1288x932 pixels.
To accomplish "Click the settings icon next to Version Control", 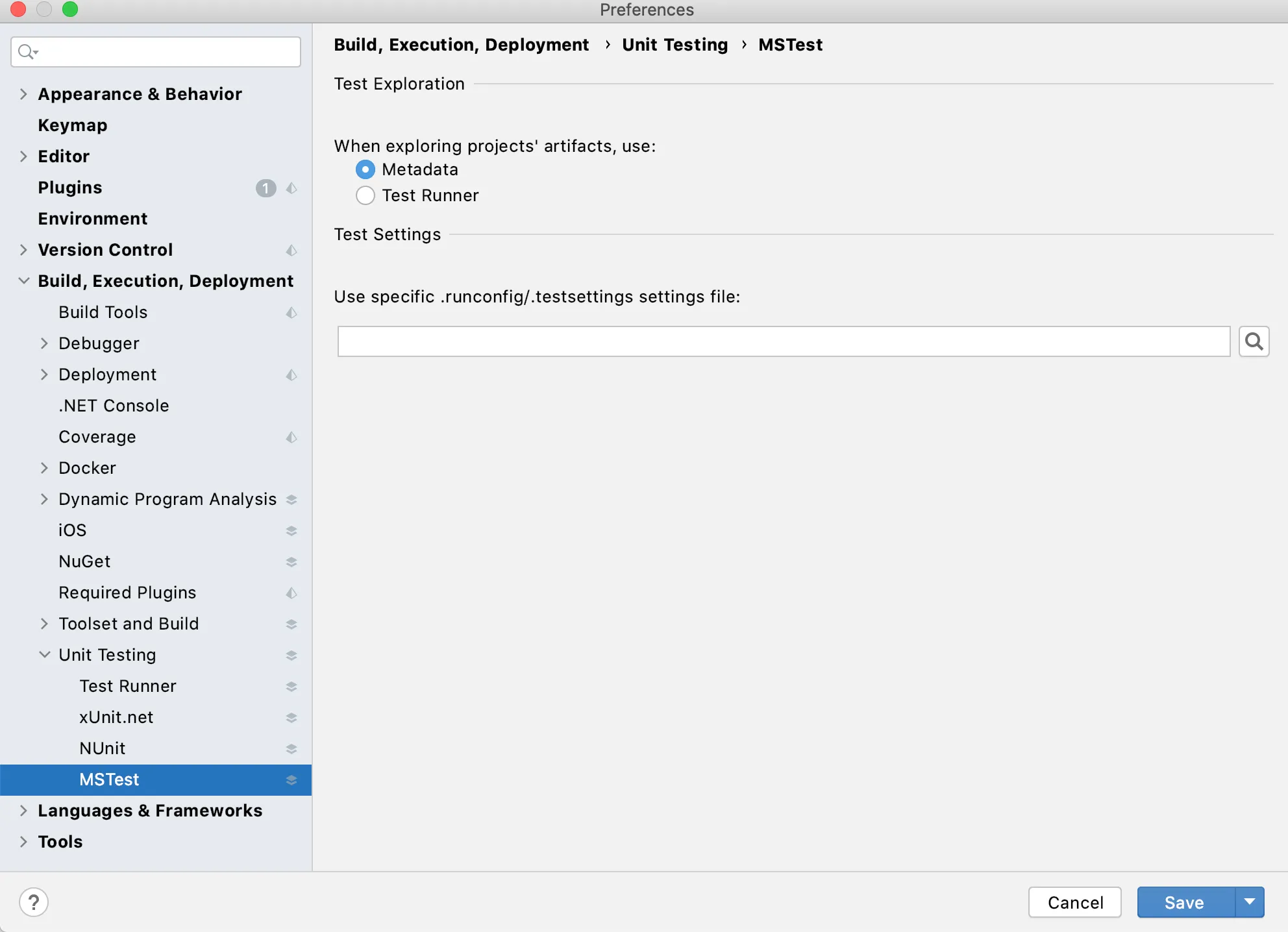I will click(x=291, y=250).
